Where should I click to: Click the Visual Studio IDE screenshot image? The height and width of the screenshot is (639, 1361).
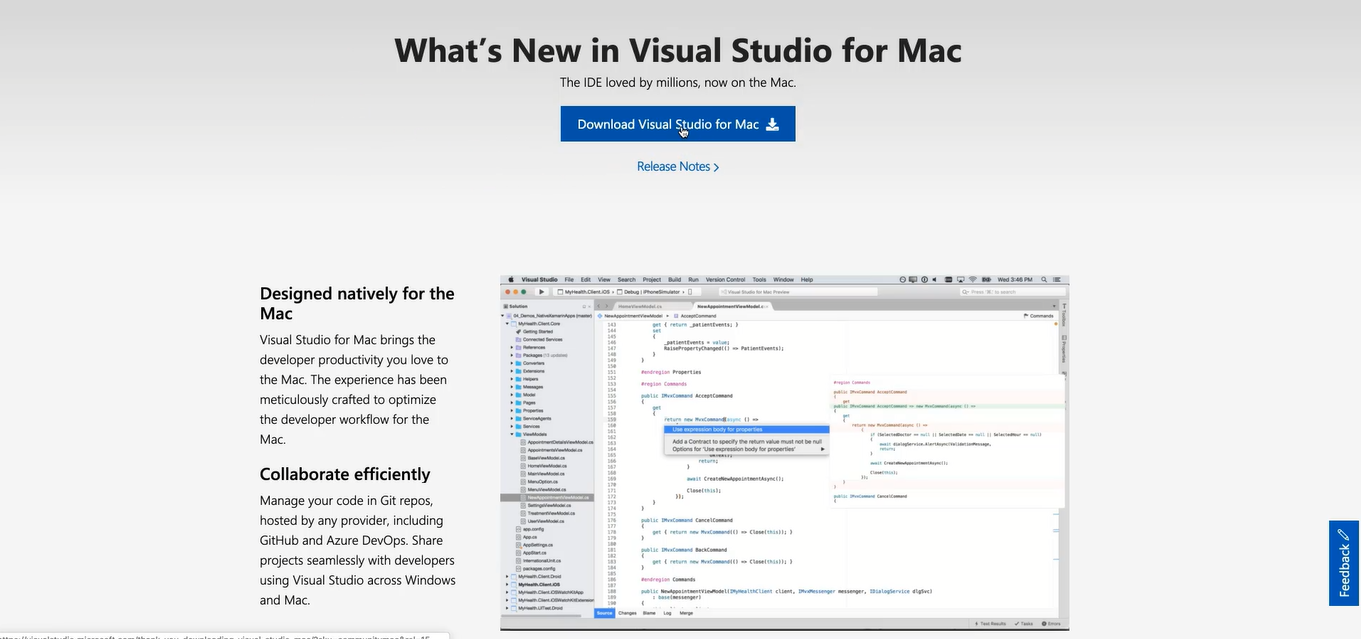coord(784,453)
